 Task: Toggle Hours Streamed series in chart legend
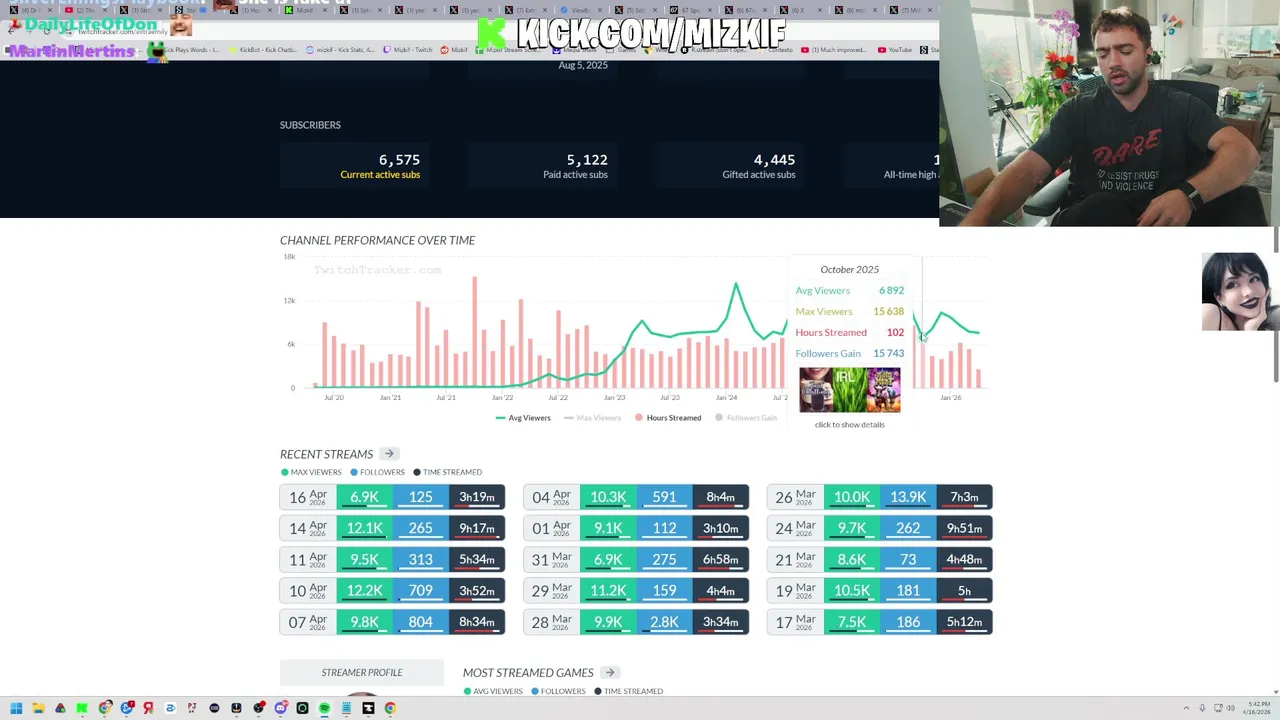(x=668, y=417)
